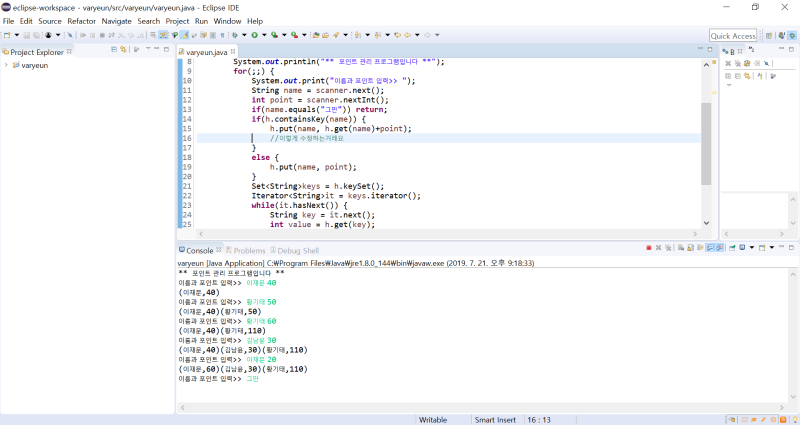
Task: Open the Coverage dropdown arrow
Action: point(284,35)
